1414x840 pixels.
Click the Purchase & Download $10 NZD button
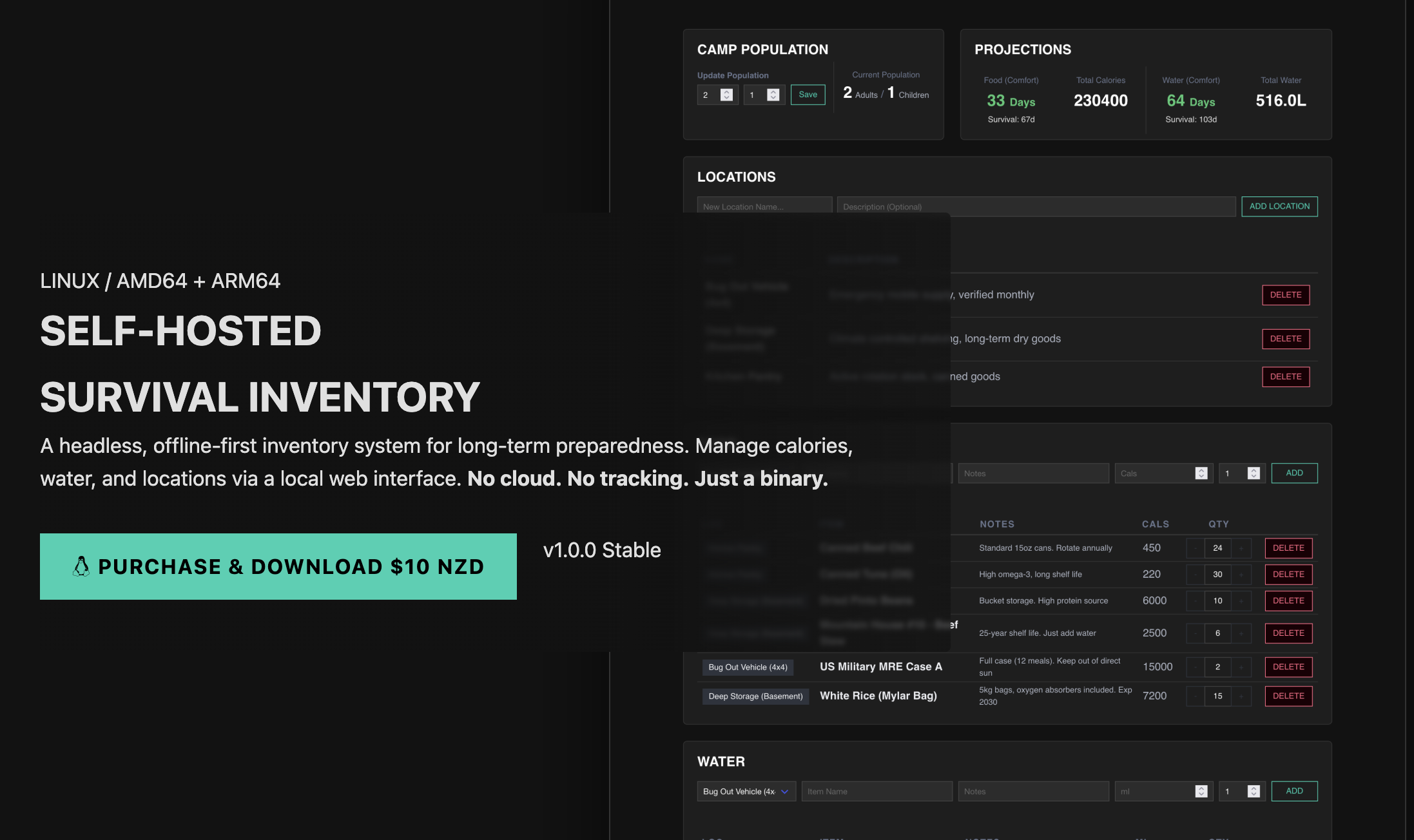278,566
